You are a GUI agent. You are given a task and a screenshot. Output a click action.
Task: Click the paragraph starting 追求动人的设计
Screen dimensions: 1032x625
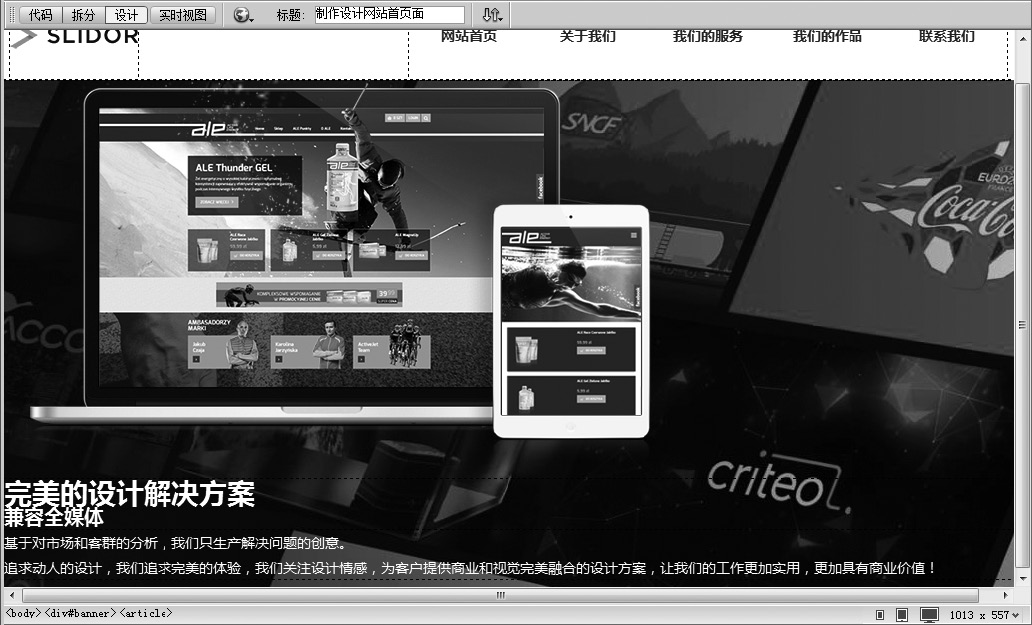pyautogui.click(x=471, y=568)
